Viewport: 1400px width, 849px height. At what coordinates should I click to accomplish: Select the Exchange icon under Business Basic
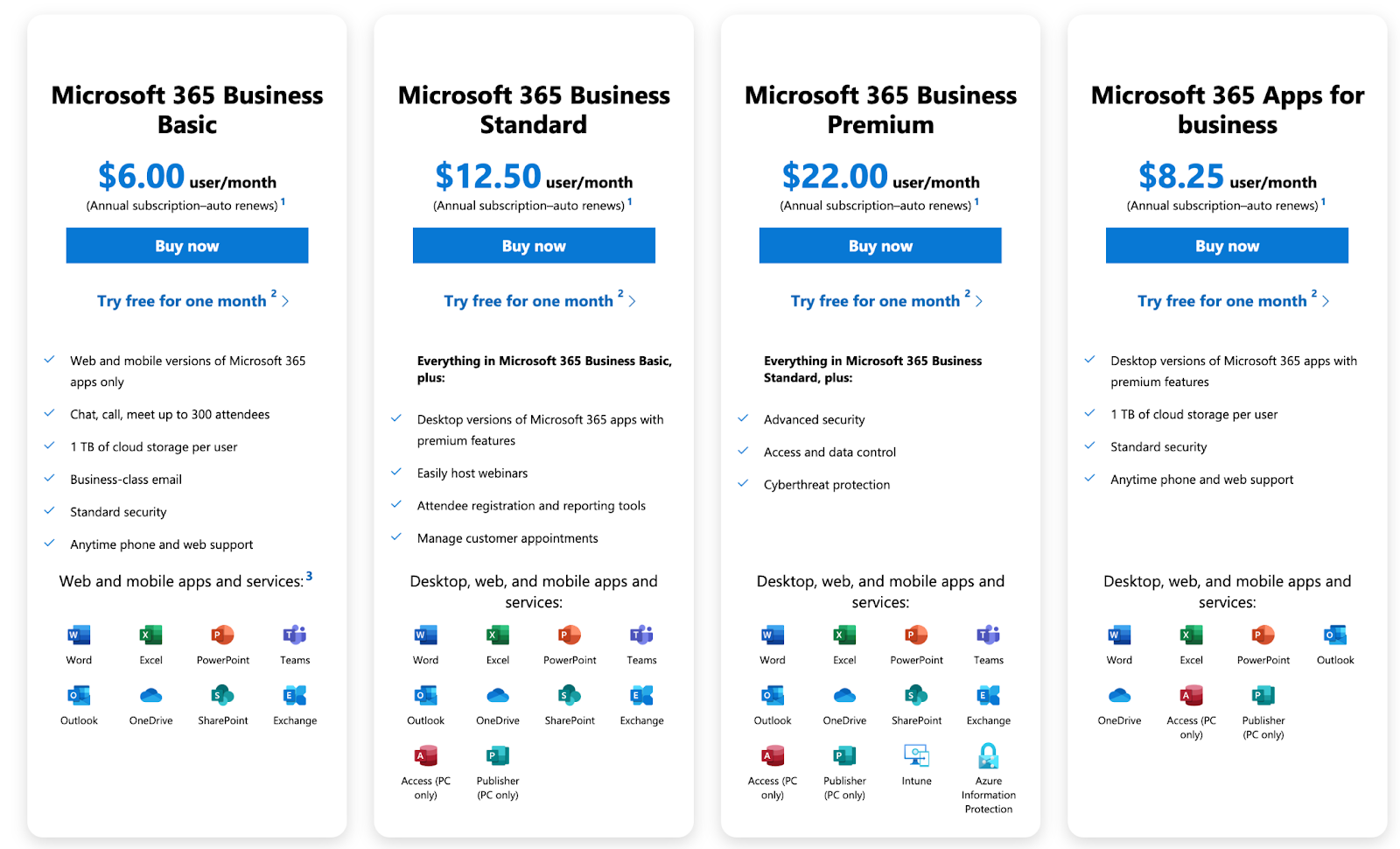pyautogui.click(x=293, y=697)
